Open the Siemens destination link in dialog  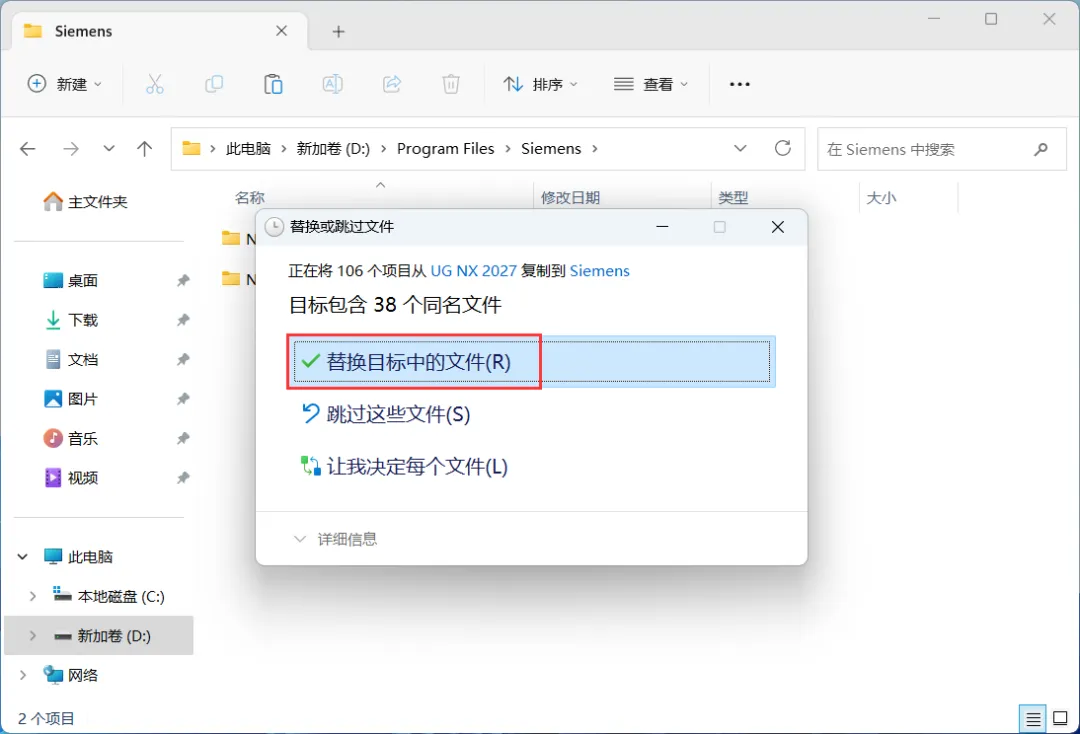599,271
